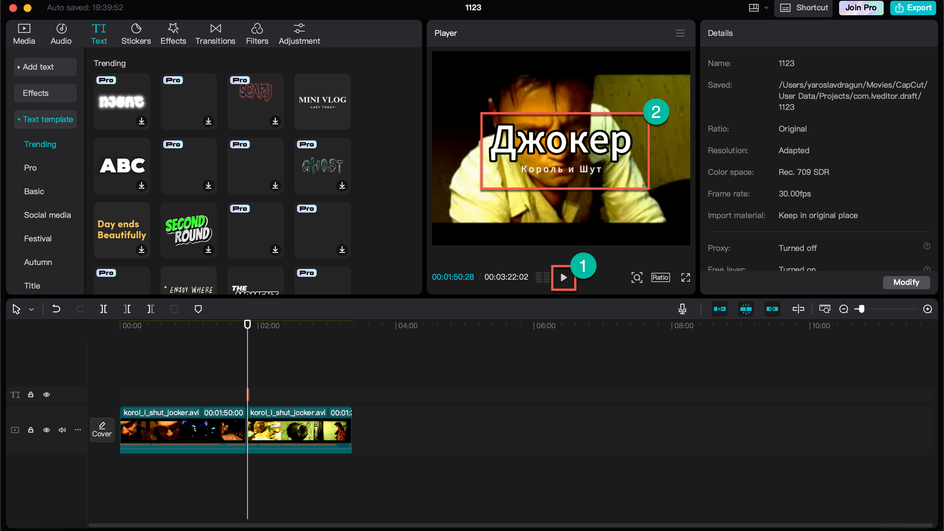Screen dimensions: 944x531
Task: Play the video preview
Action: point(564,278)
